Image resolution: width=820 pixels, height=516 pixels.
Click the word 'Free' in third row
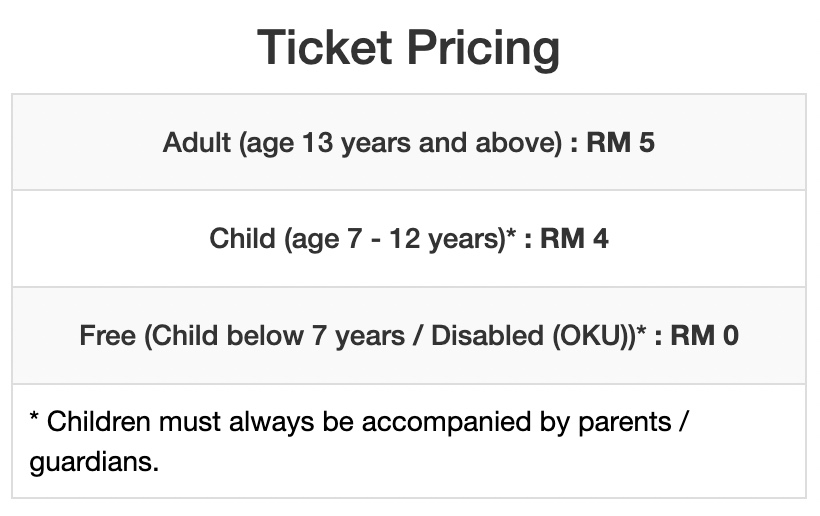pyautogui.click(x=107, y=336)
